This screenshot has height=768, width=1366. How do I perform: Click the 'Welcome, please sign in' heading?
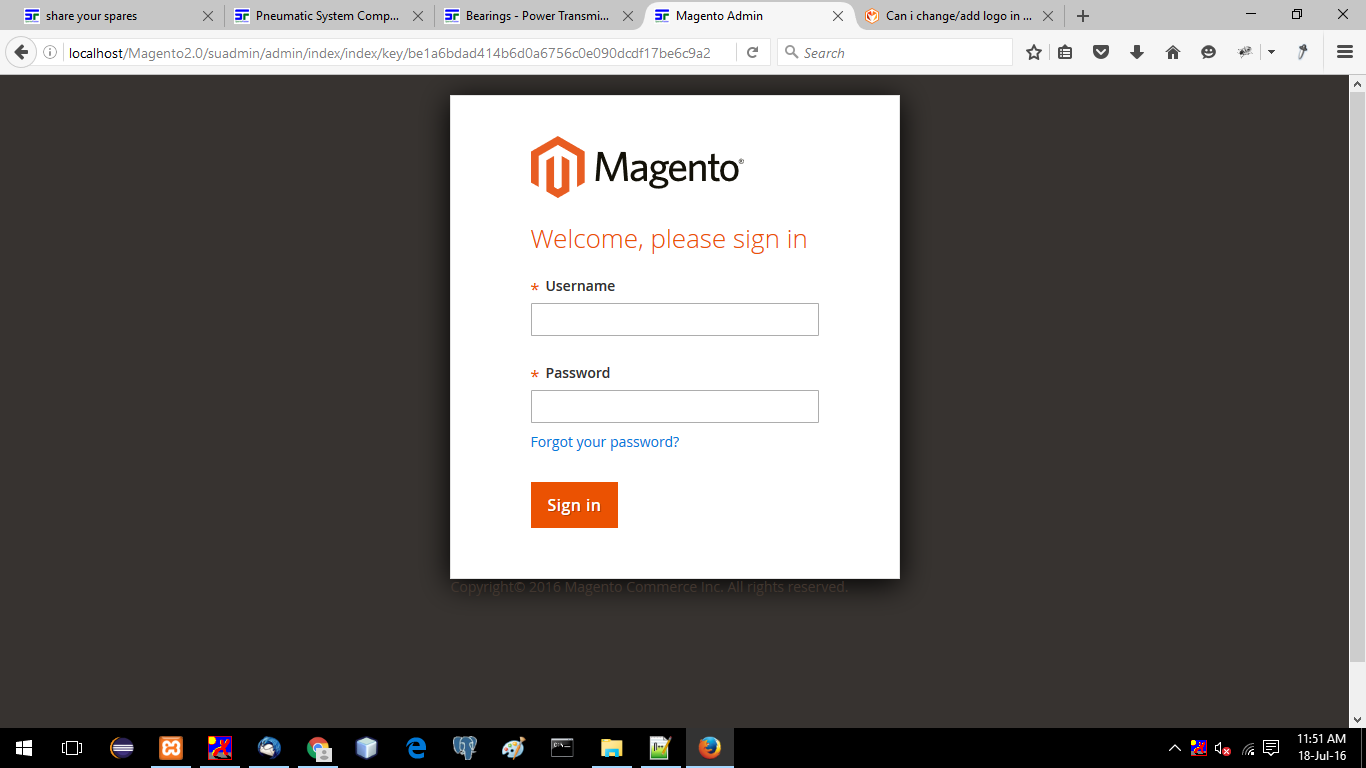click(x=669, y=239)
